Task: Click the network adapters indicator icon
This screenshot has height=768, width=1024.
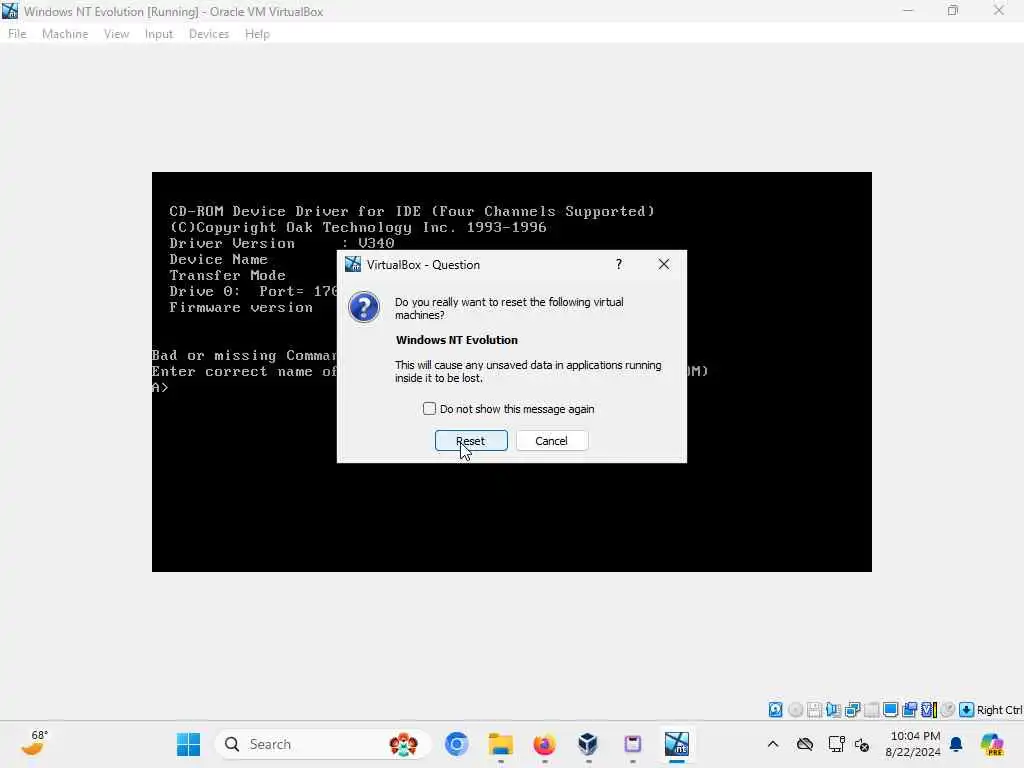Action: (x=852, y=710)
